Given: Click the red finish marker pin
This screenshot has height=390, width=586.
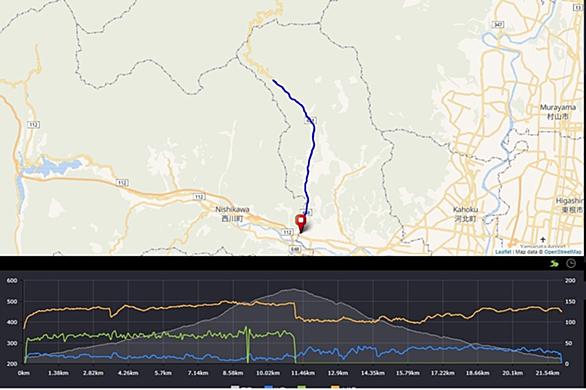Looking at the screenshot, I should click(301, 223).
